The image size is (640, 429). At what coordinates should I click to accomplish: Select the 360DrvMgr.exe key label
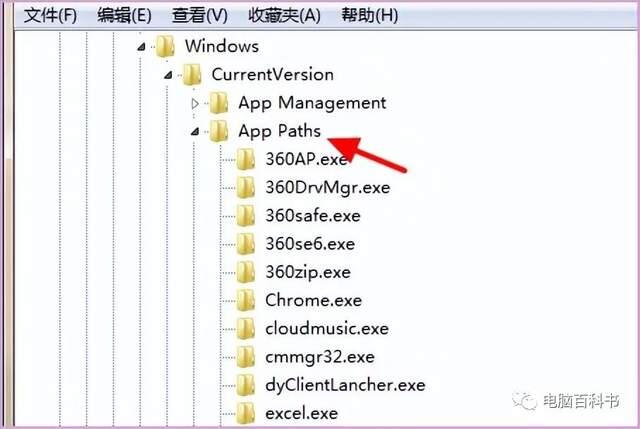point(328,188)
